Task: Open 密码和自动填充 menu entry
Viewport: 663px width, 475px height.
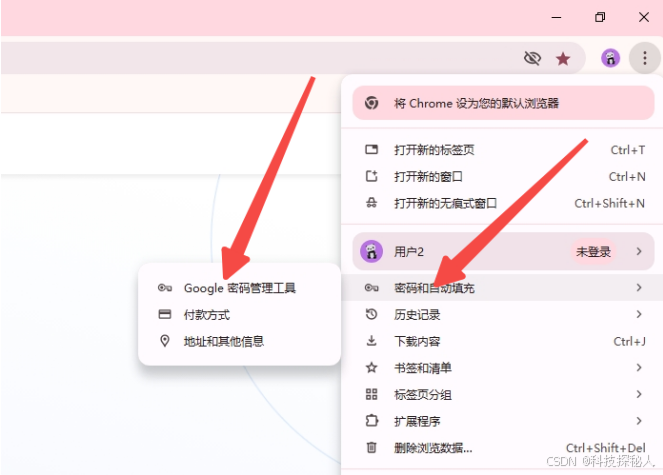Action: (x=501, y=288)
